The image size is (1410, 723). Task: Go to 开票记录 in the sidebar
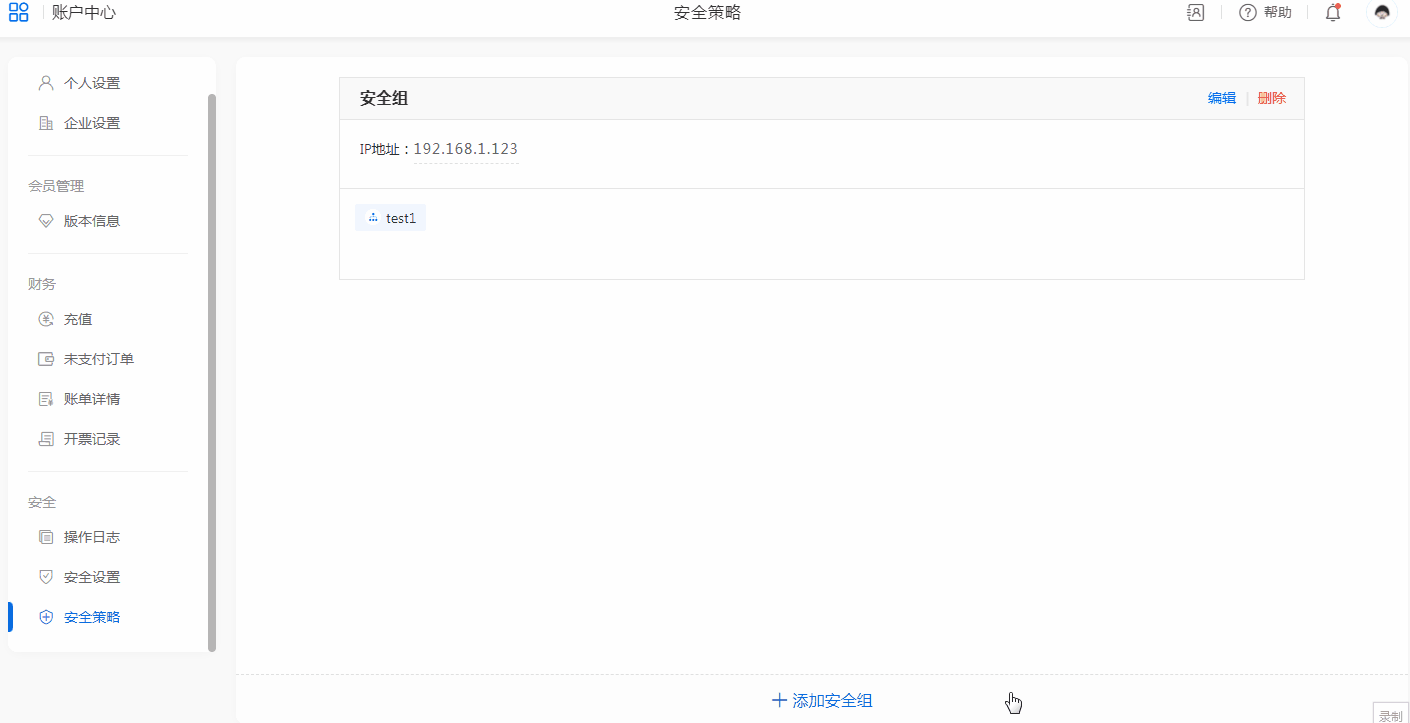(x=91, y=439)
